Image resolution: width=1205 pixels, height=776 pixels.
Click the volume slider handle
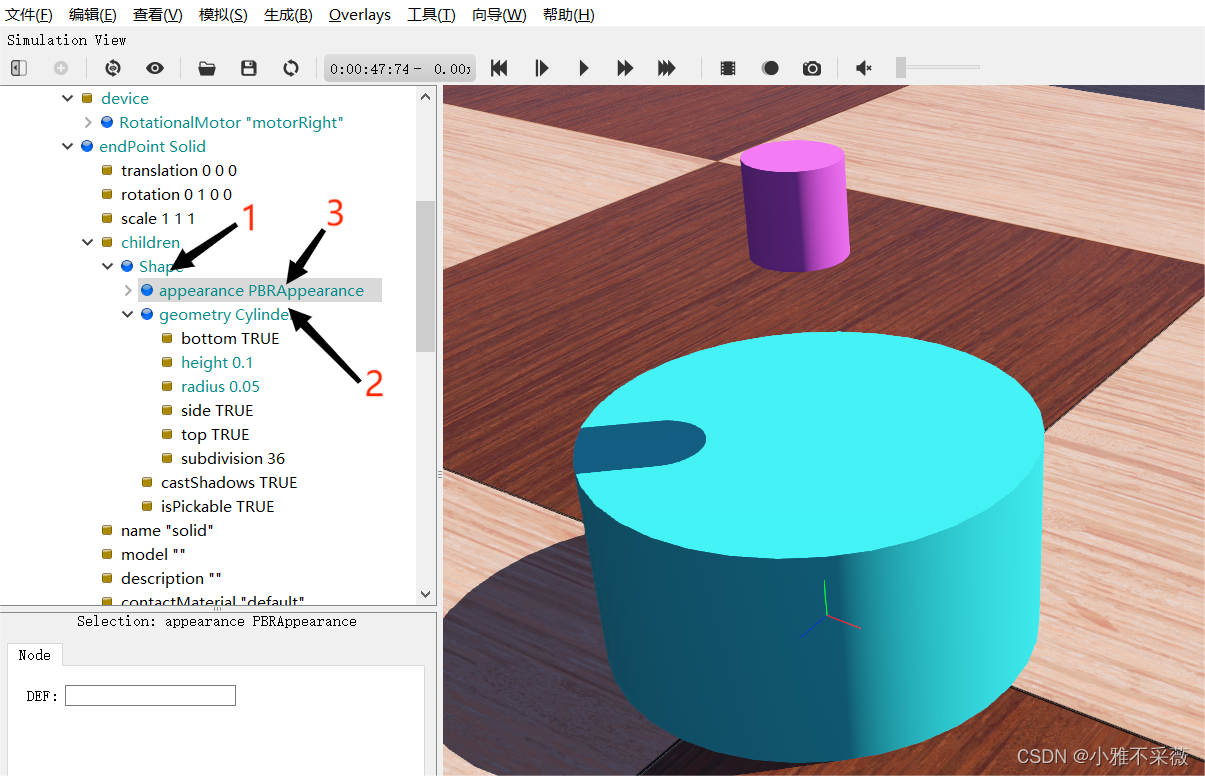[901, 67]
